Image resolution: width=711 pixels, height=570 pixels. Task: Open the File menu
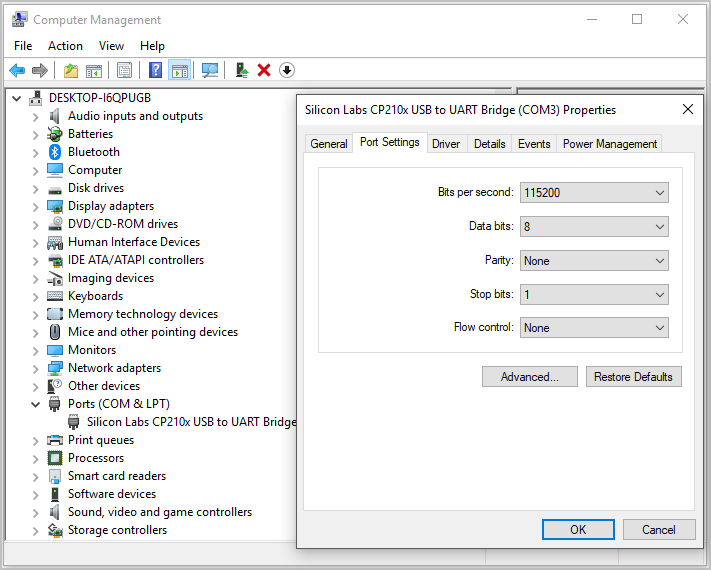pos(23,46)
